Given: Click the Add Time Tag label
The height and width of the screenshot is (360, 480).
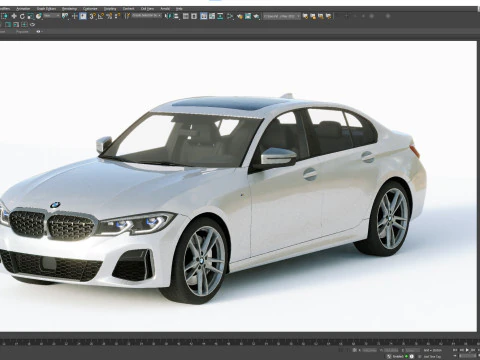Looking at the screenshot, I should 432,357.
